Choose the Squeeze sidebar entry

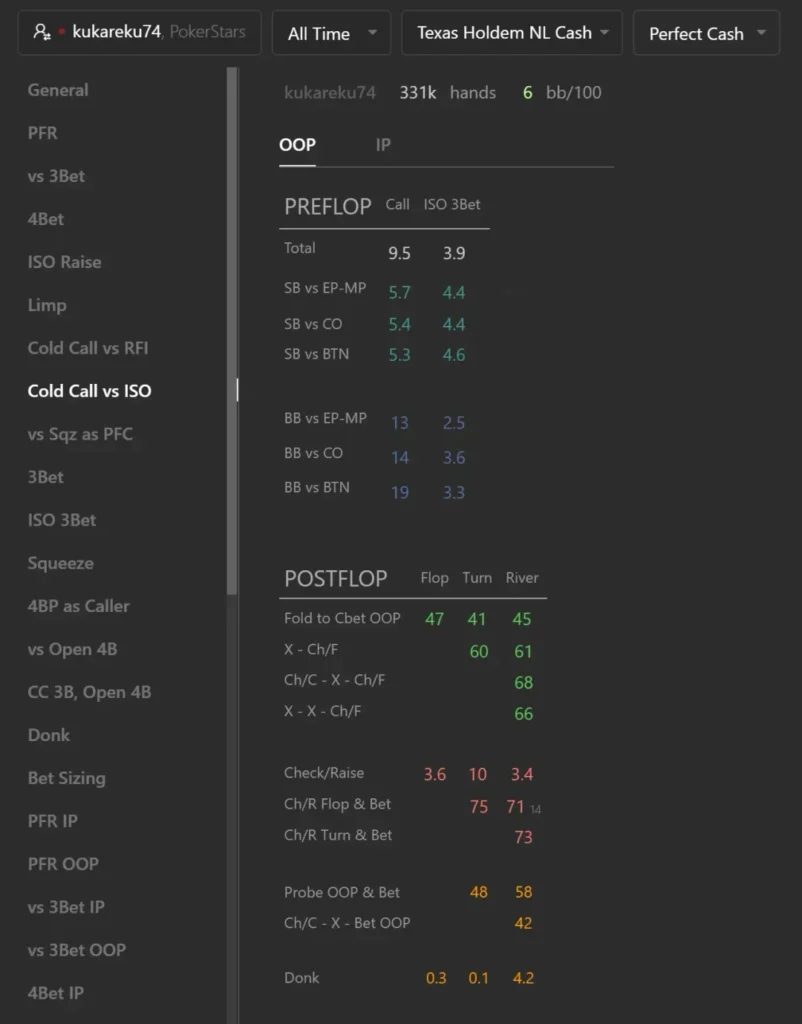[x=60, y=563]
